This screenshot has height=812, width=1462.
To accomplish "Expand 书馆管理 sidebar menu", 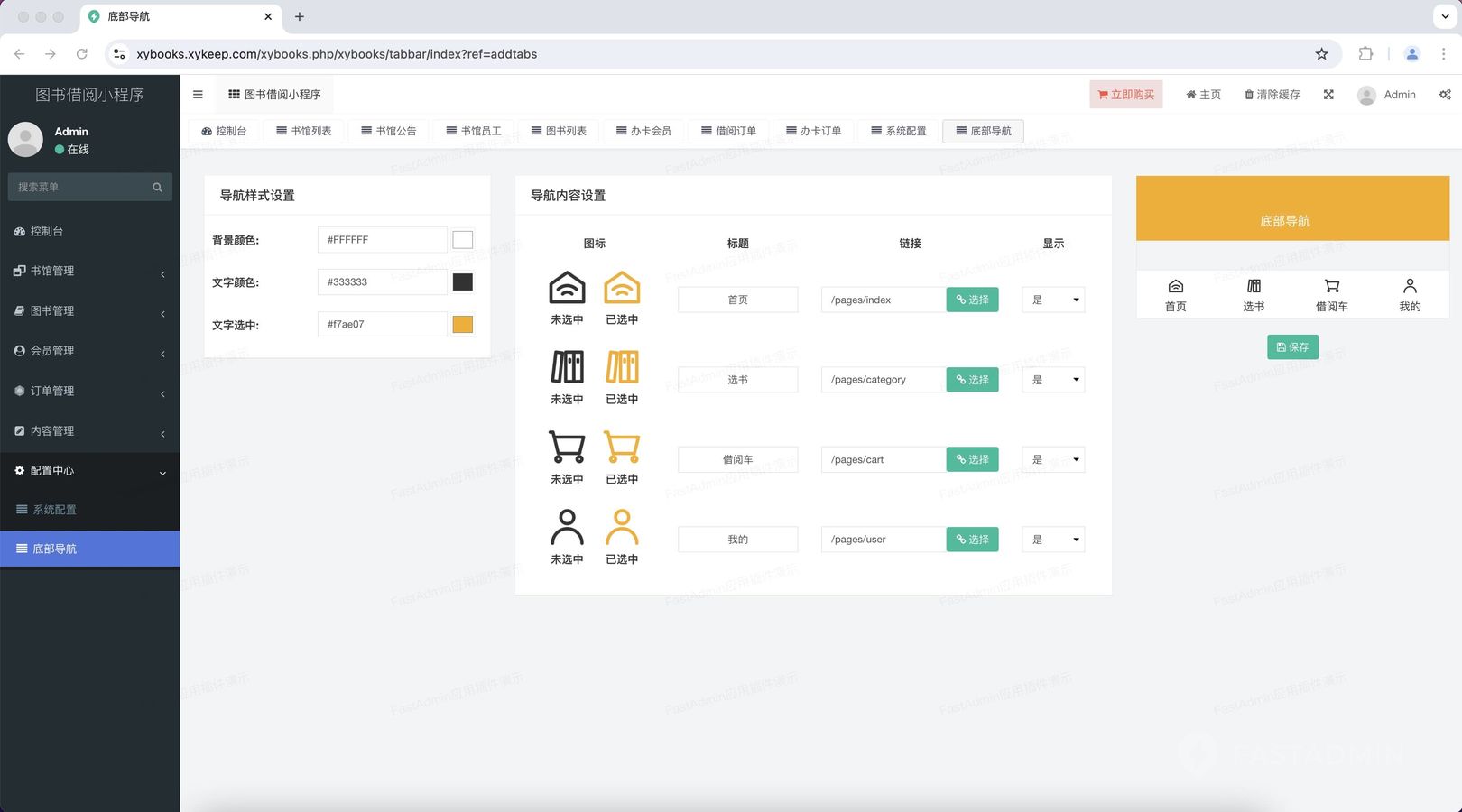I will pos(90,271).
